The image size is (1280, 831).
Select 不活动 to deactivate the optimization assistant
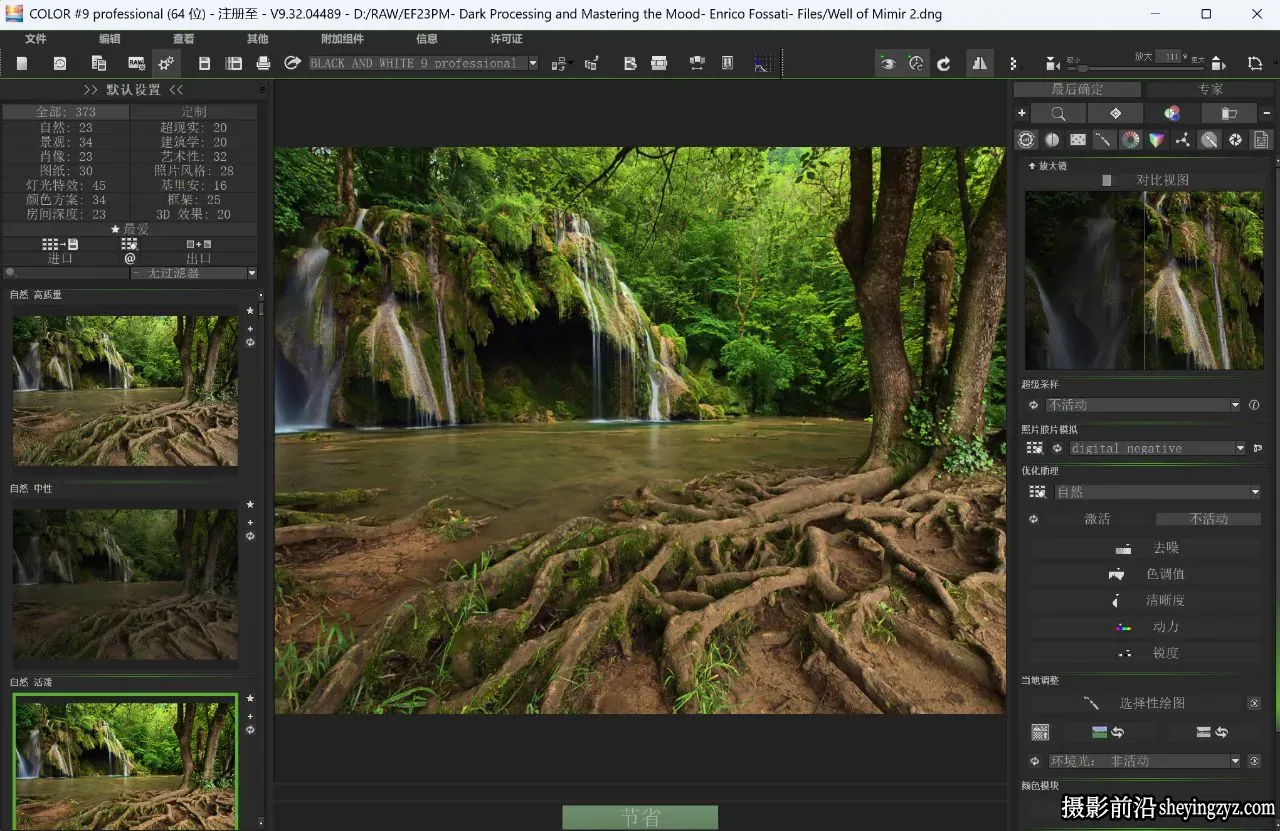[1209, 518]
